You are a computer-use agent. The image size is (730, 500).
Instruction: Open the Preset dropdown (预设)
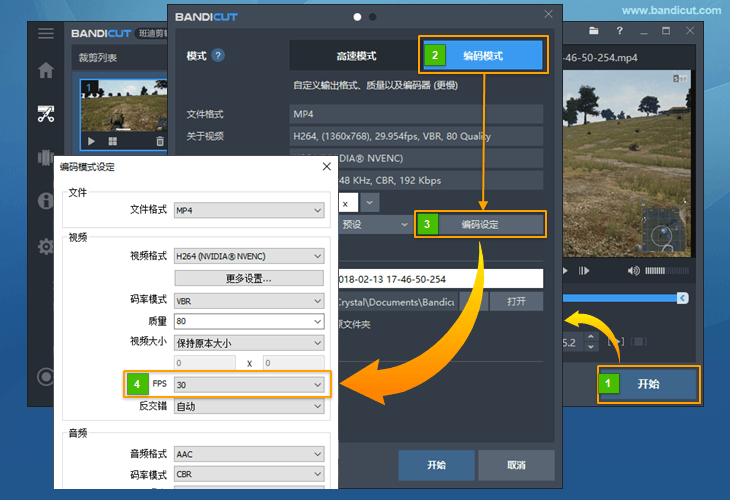click(x=375, y=224)
